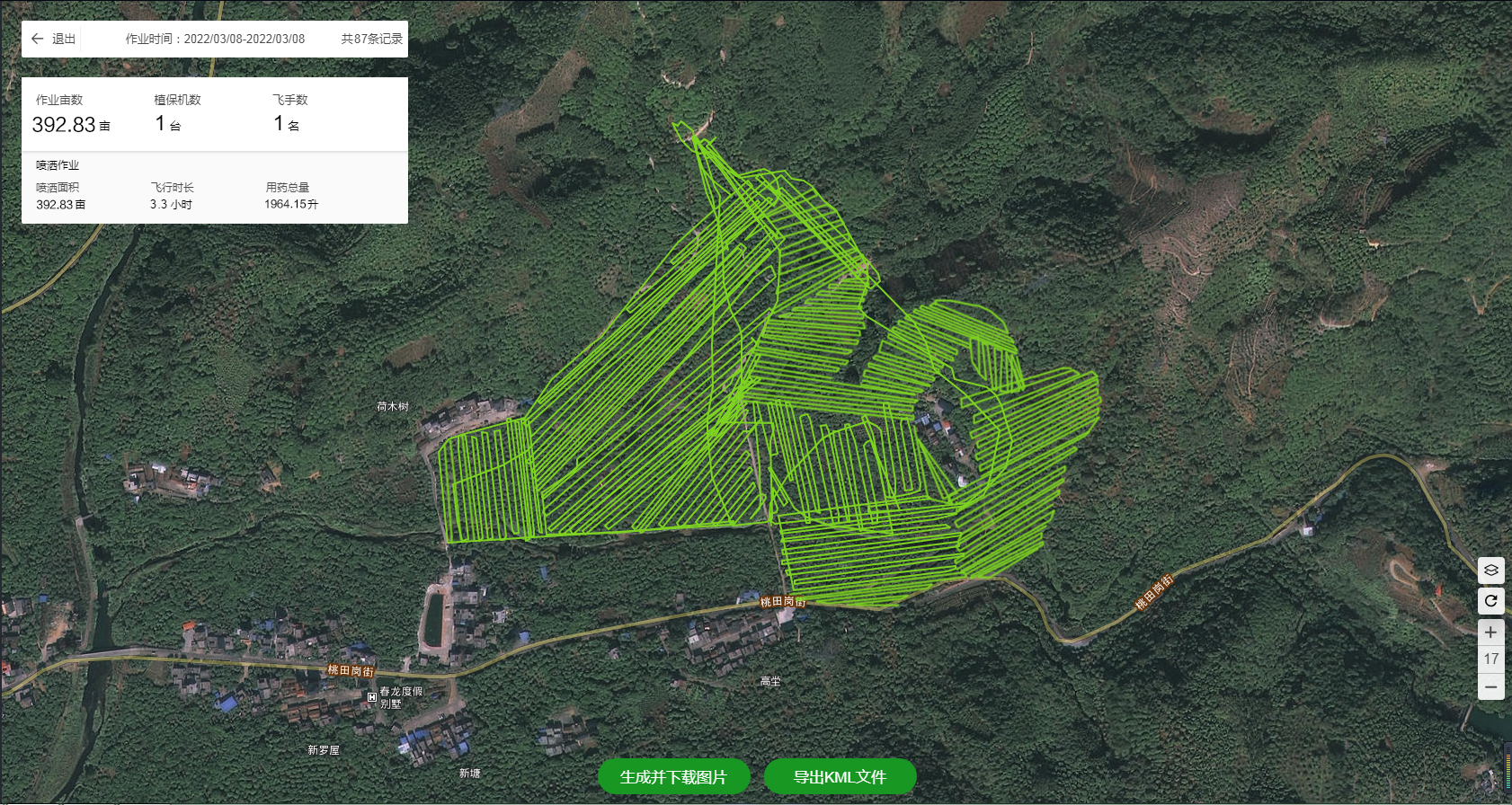1512x805 pixels.
Task: Click the 退出 exit label
Action: 64,39
